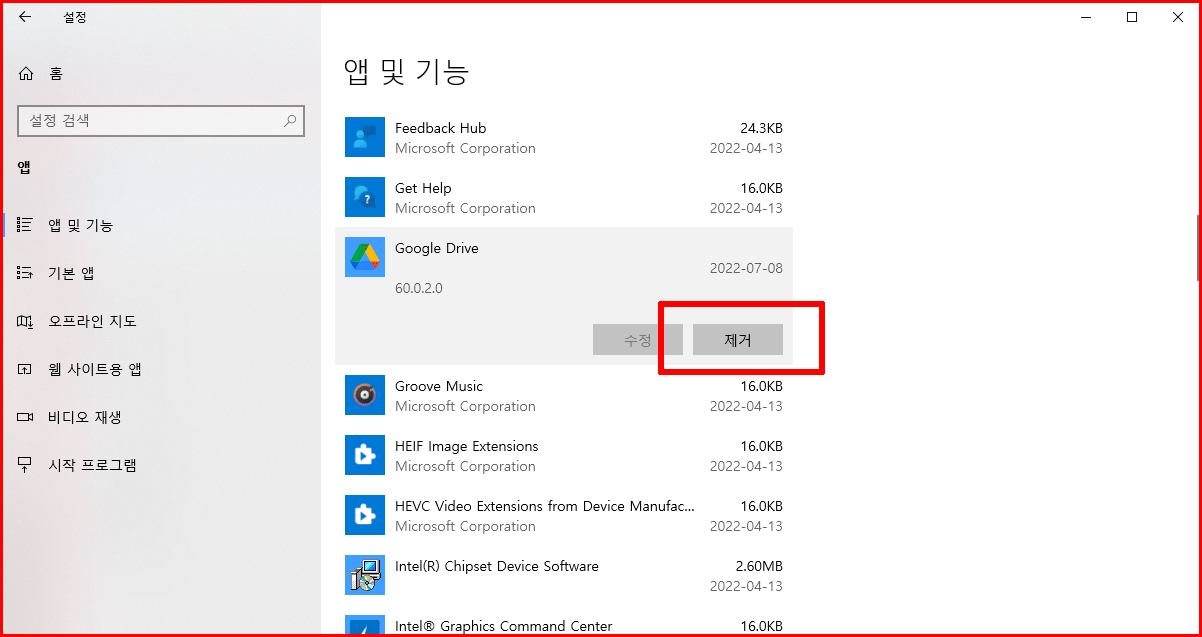
Task: Open 앱 및 기능 menu item
Action: [x=81, y=225]
